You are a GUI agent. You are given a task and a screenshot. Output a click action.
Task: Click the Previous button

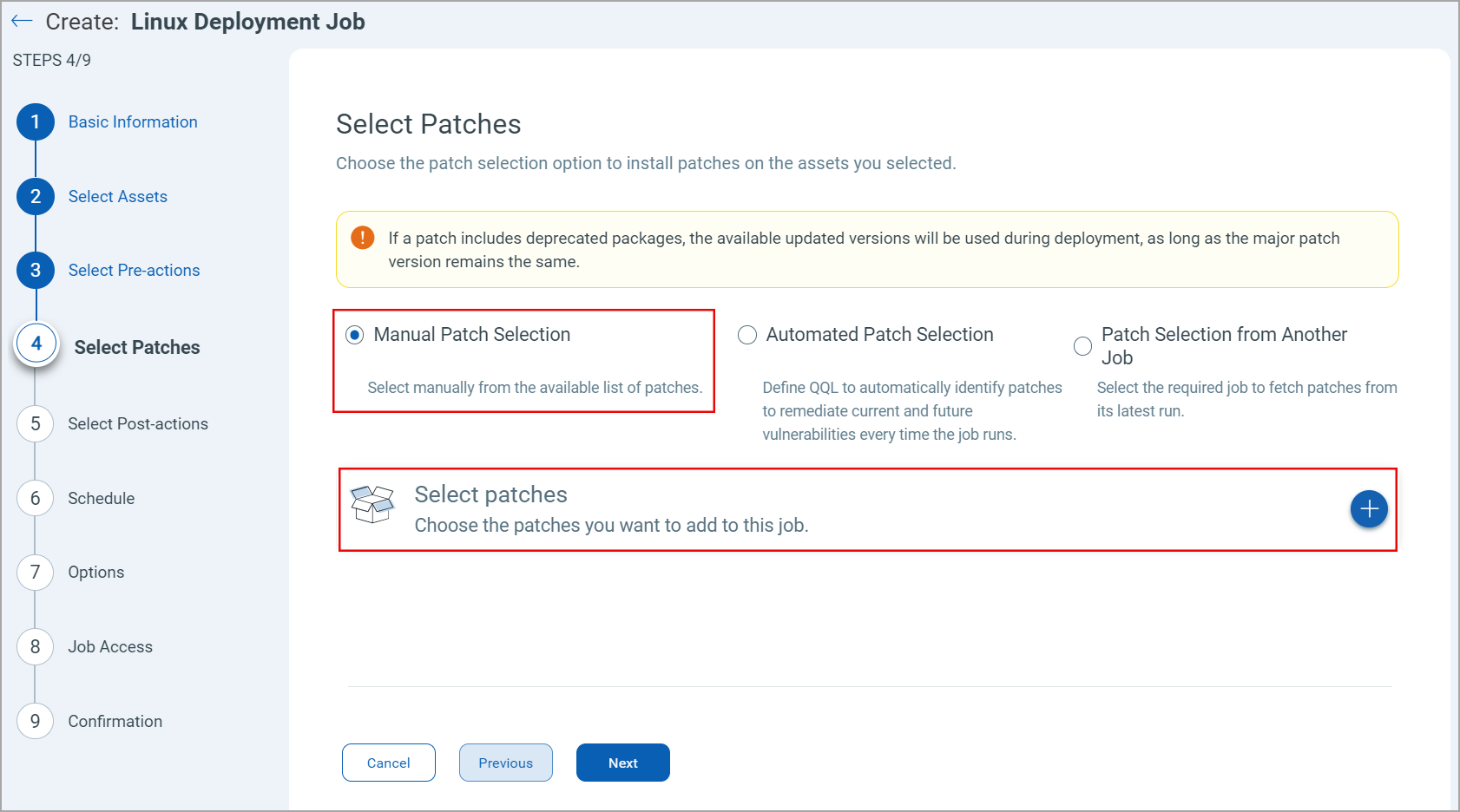[x=505, y=763]
